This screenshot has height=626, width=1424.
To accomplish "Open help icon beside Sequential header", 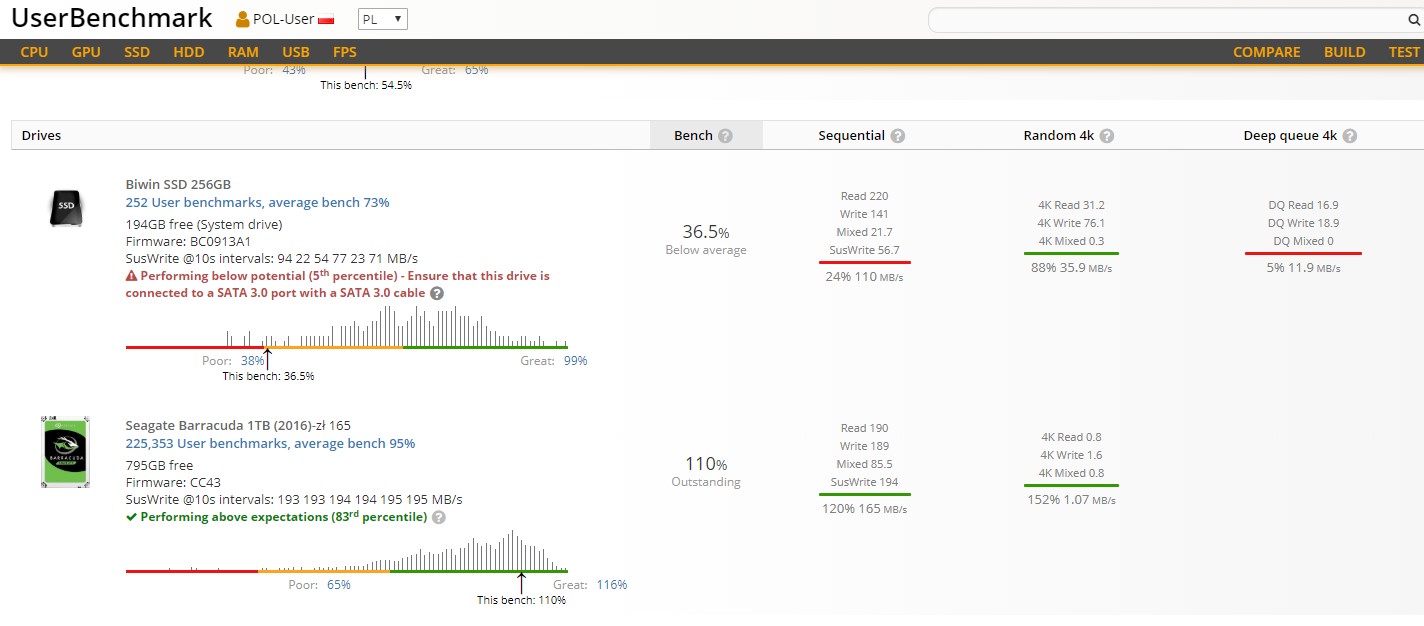I will click(x=898, y=136).
